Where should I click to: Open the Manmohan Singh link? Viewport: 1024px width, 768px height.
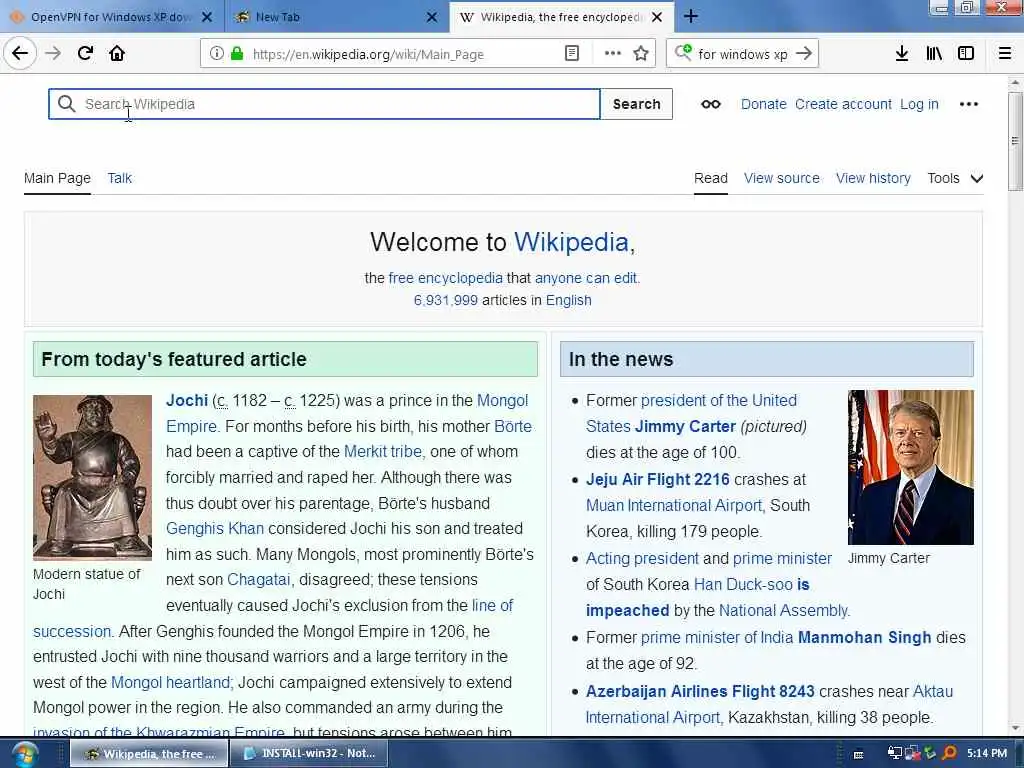coord(865,637)
